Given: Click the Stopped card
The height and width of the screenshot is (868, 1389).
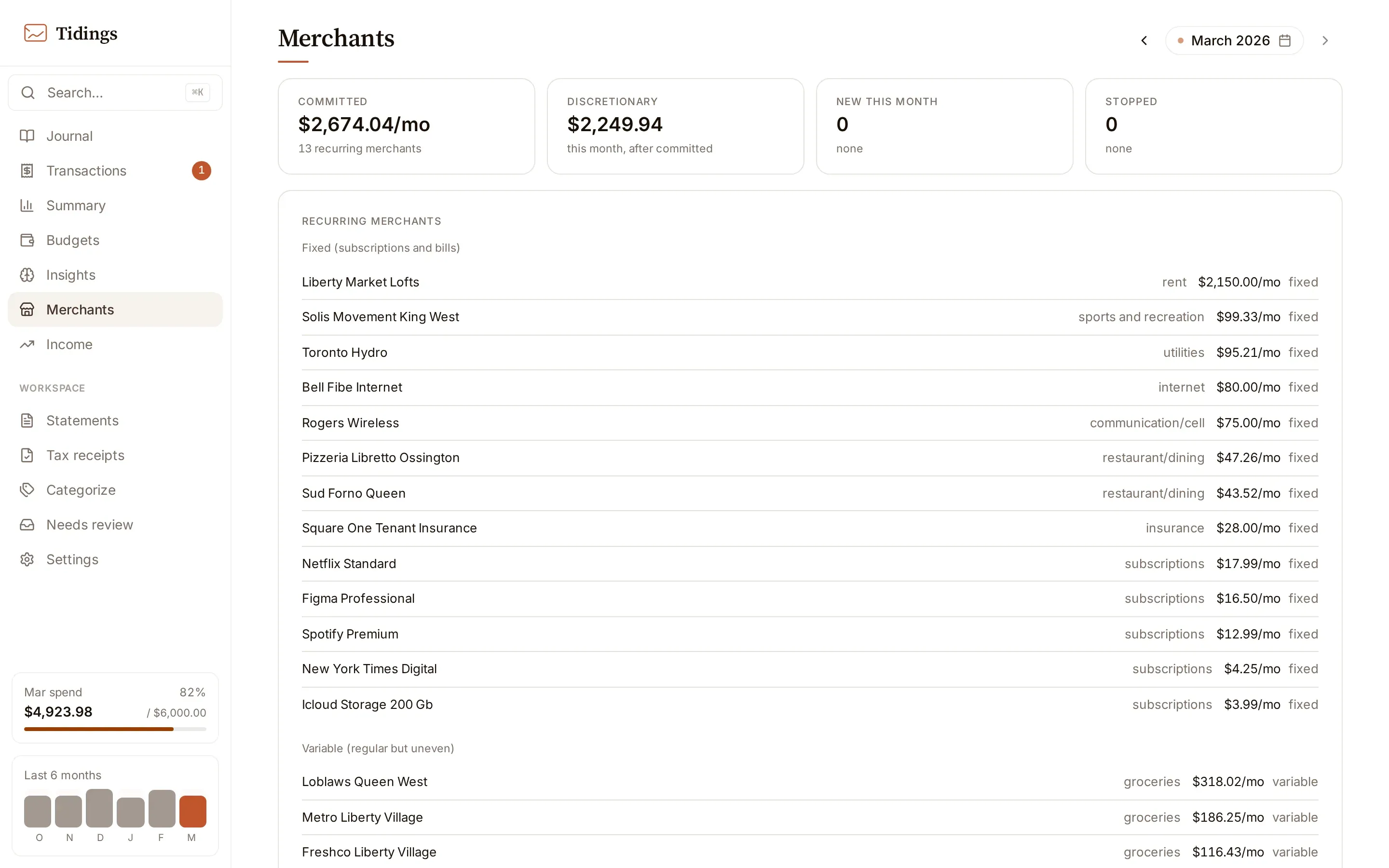Looking at the screenshot, I should tap(1214, 126).
